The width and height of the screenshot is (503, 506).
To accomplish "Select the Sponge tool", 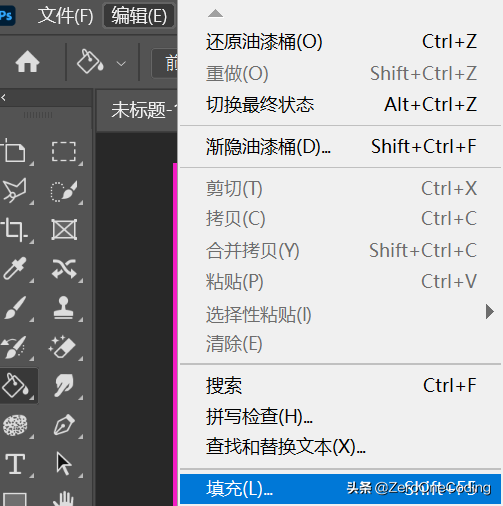I will click(15, 425).
